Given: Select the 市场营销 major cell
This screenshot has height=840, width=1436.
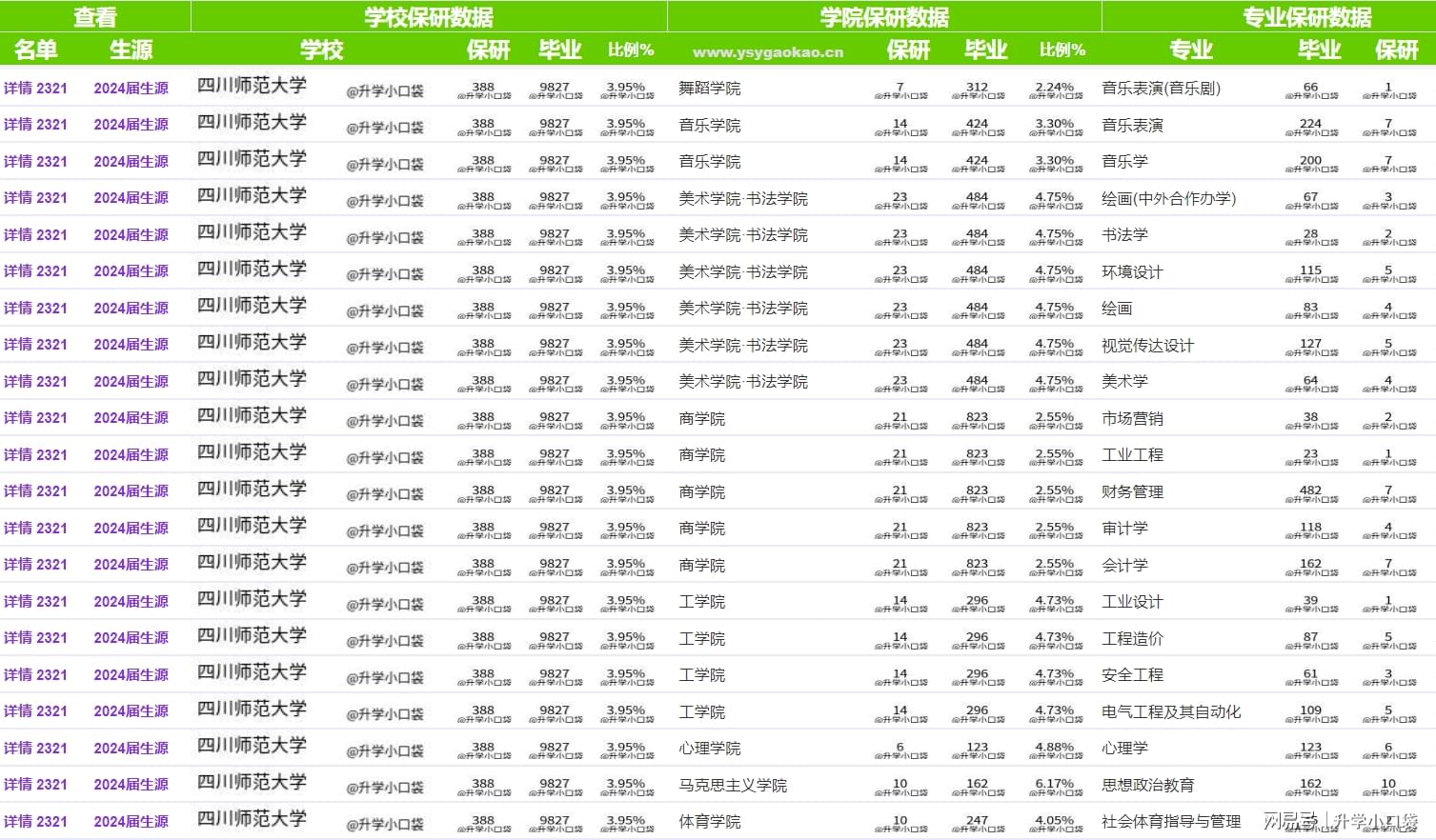Looking at the screenshot, I should tap(1132, 419).
